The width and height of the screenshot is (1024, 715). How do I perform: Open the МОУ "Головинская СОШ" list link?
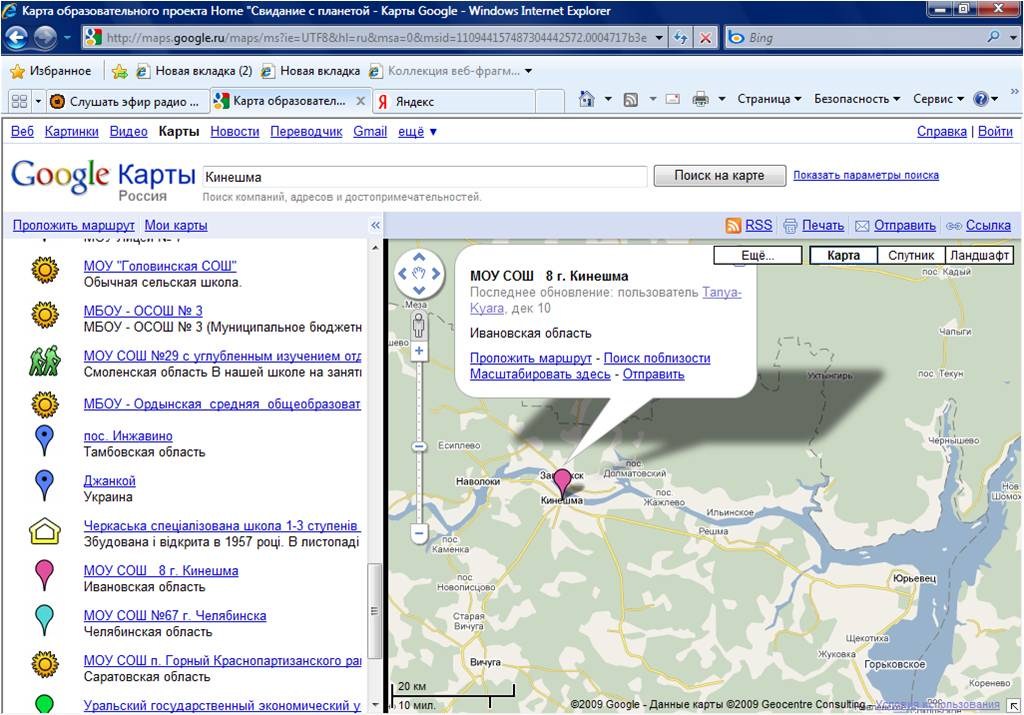[x=160, y=266]
